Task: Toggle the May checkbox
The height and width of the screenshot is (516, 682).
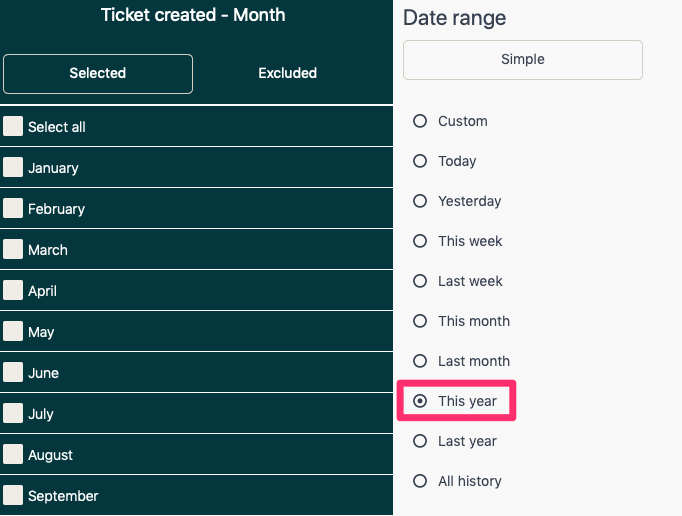Action: coord(13,331)
